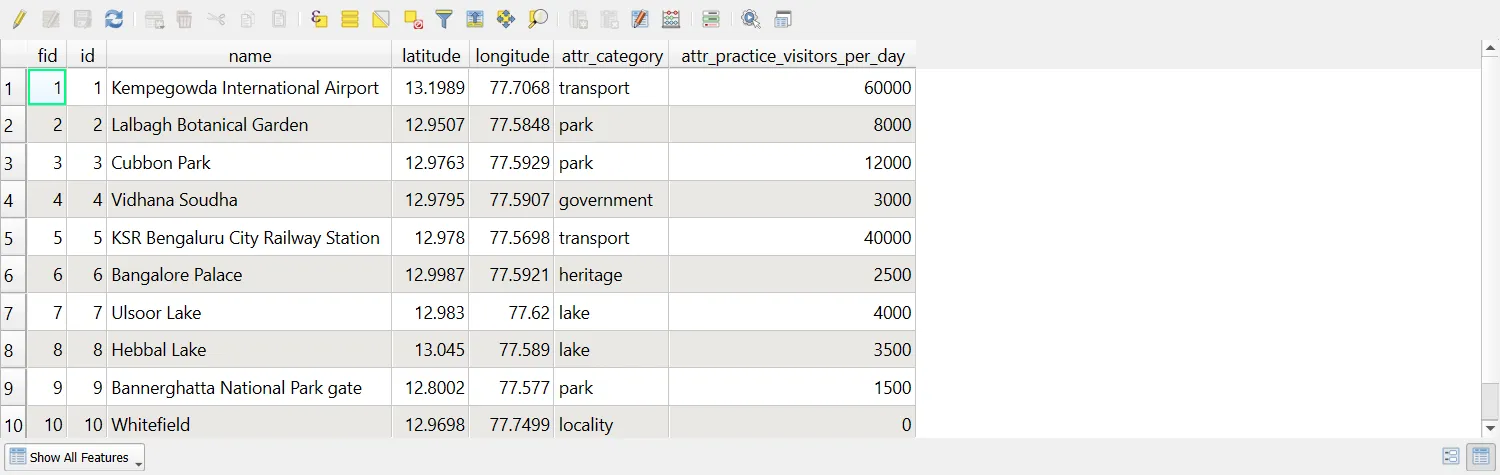Viewport: 1500px width, 475px height.
Task: Click attr_practice_visitors_per_day column header
Action: point(793,56)
